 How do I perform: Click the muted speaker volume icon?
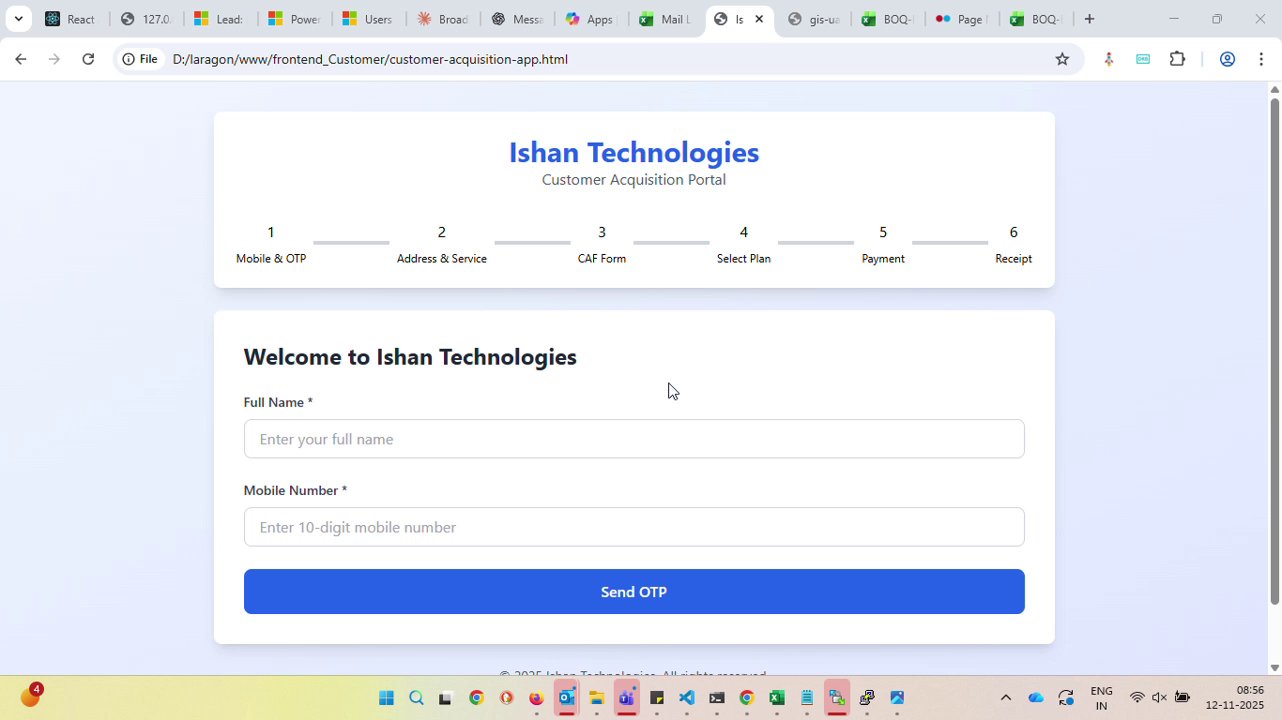point(1159,698)
